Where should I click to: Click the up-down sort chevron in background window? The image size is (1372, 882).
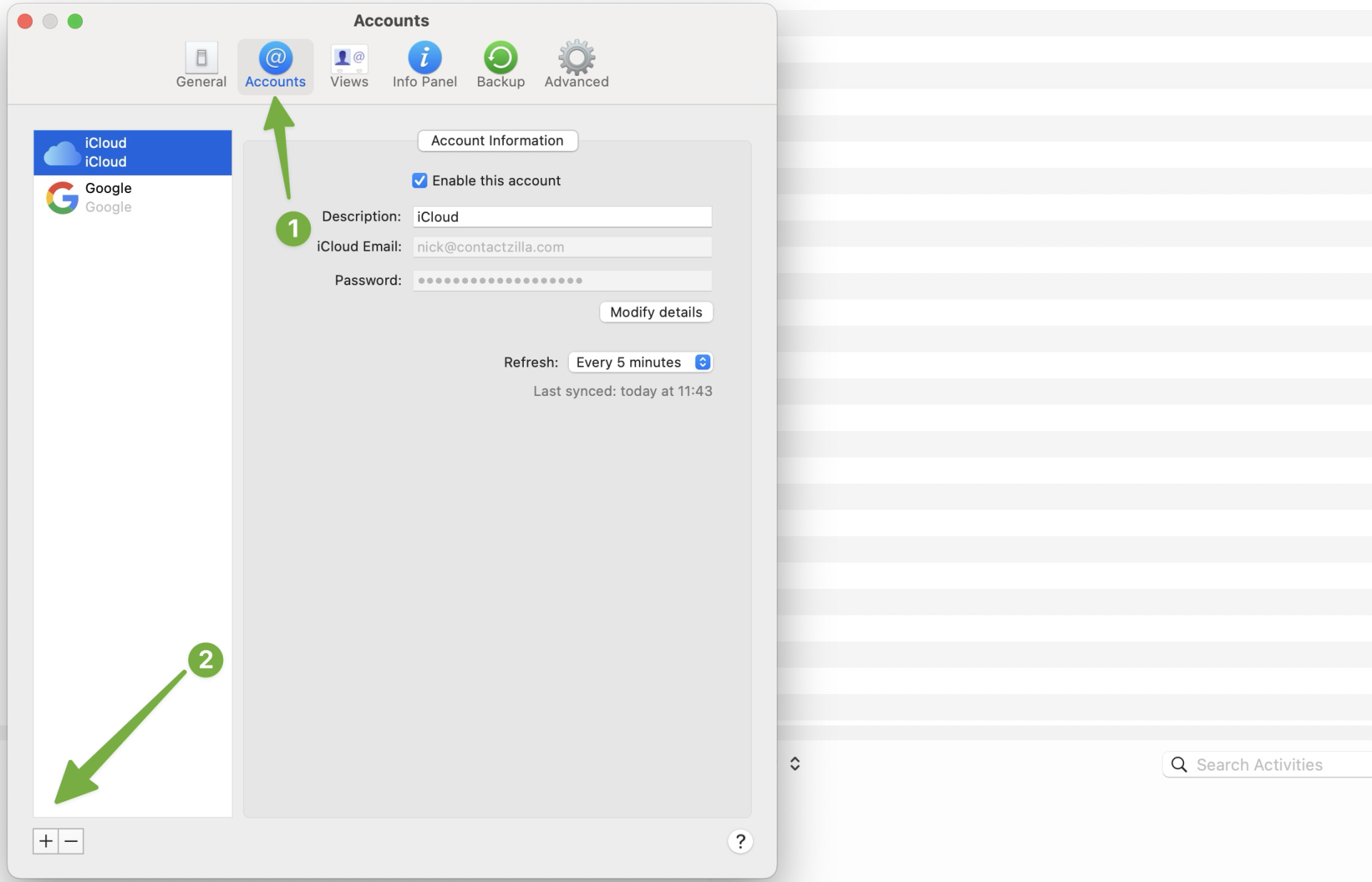click(x=795, y=764)
